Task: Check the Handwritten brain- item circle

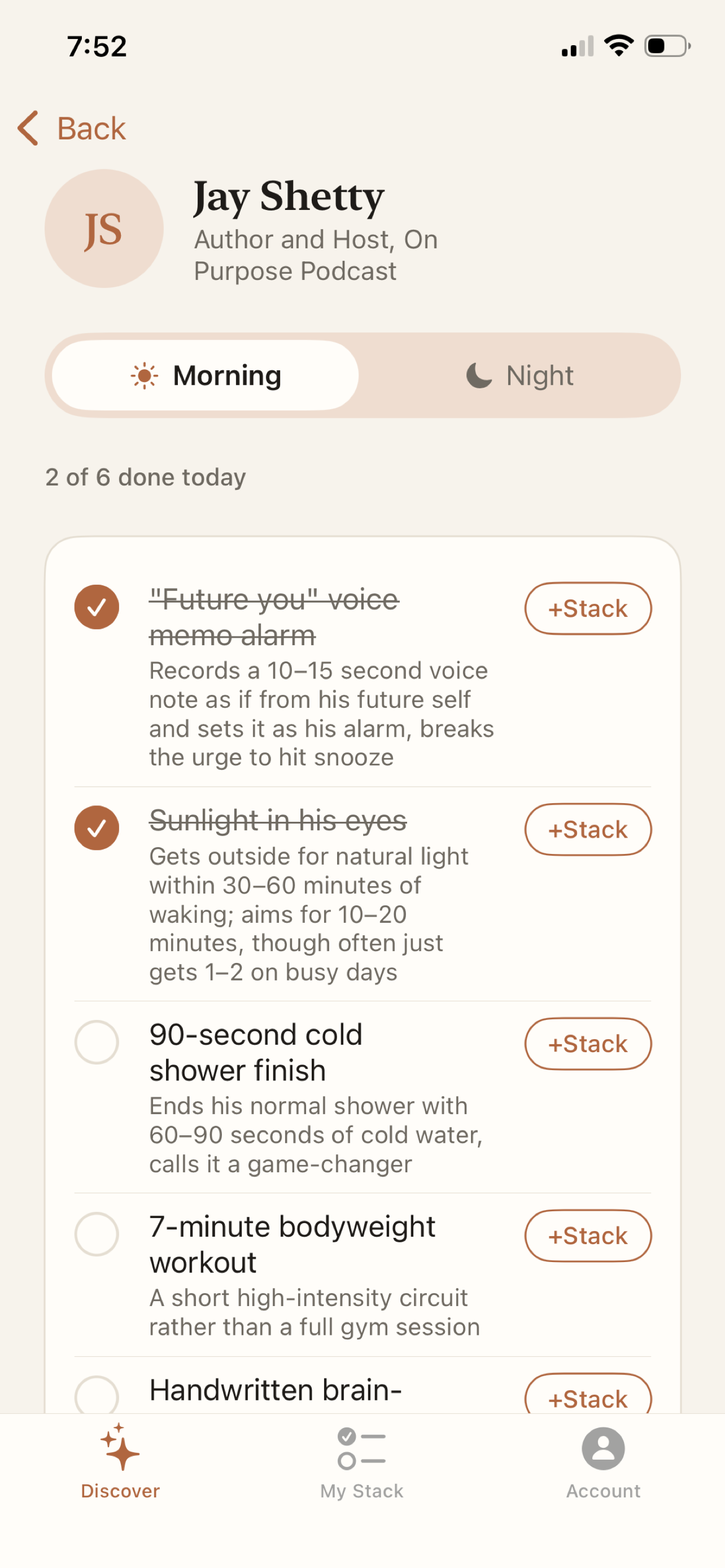Action: coord(97,1395)
